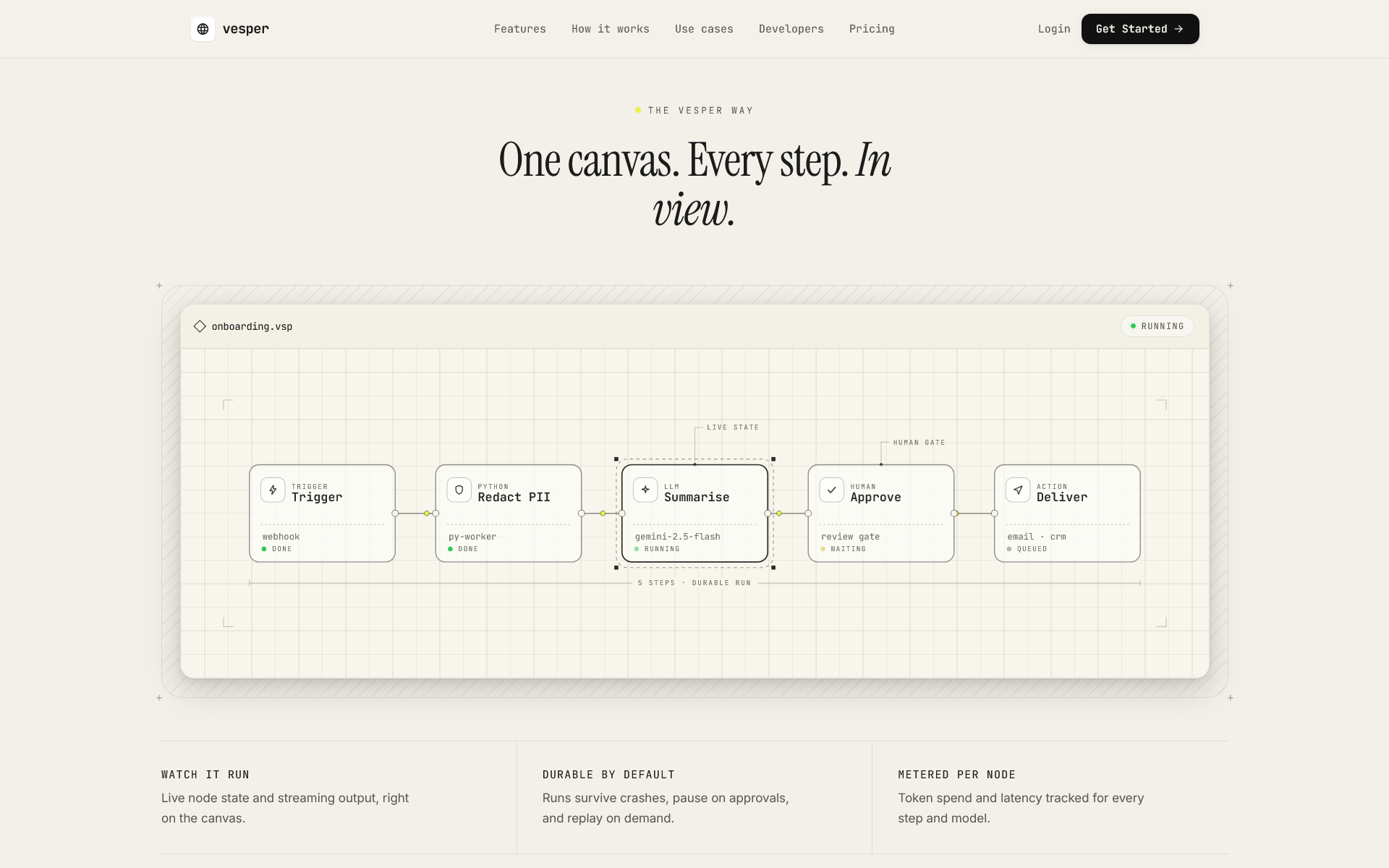Click the LIVE STATE annotation label
Image resolution: width=1389 pixels, height=868 pixels.
(733, 427)
